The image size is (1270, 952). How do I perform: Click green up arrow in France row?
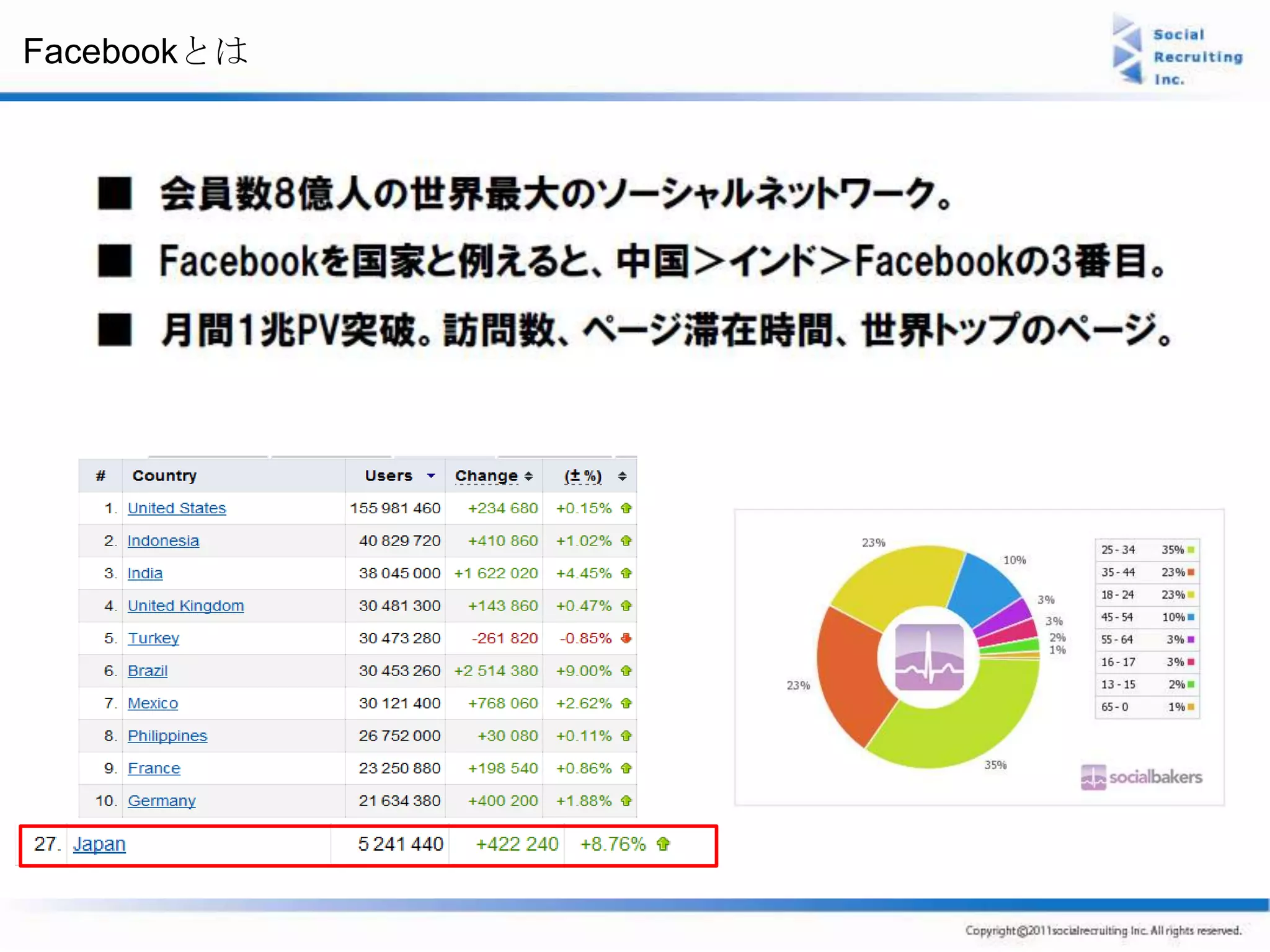click(x=626, y=769)
